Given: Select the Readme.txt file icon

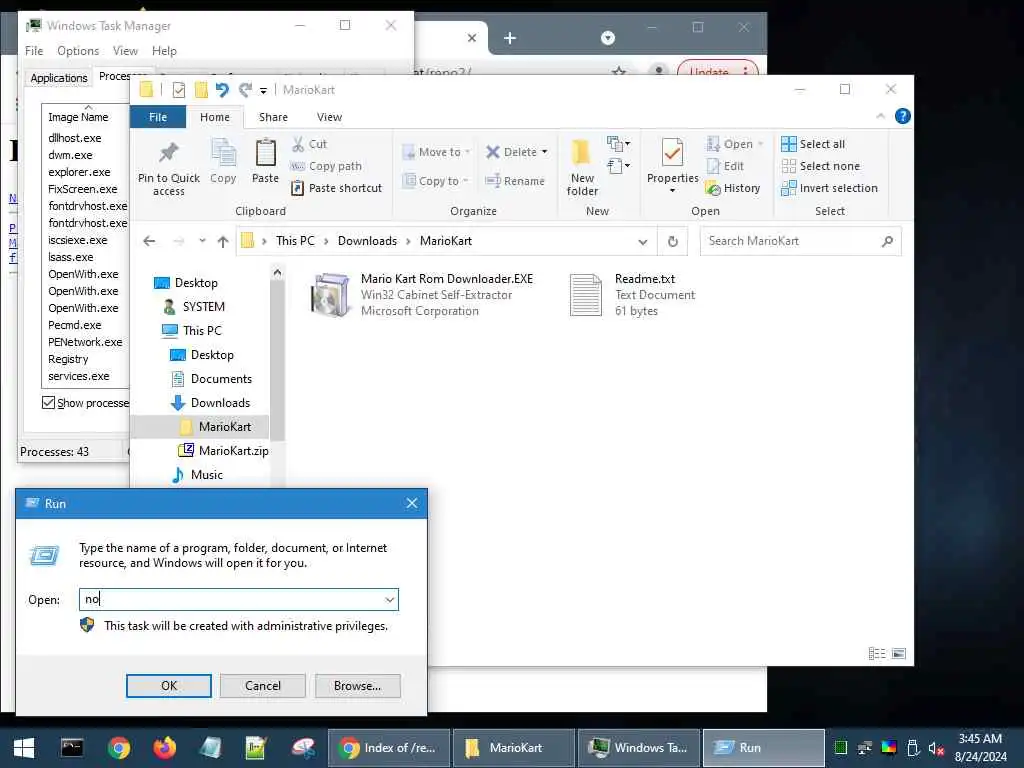Looking at the screenshot, I should tap(585, 295).
